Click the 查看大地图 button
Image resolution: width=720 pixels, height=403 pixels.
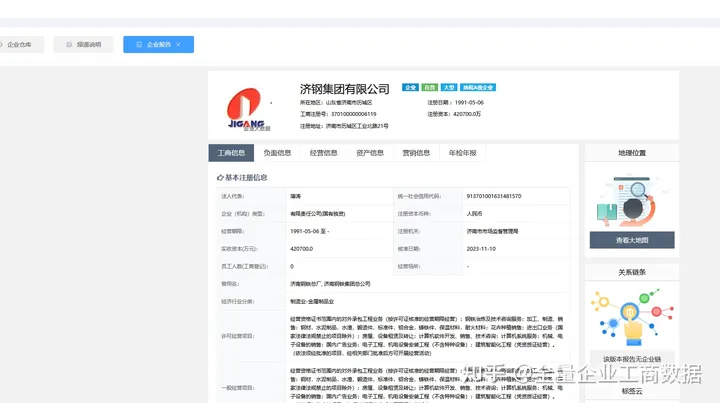tap(632, 240)
